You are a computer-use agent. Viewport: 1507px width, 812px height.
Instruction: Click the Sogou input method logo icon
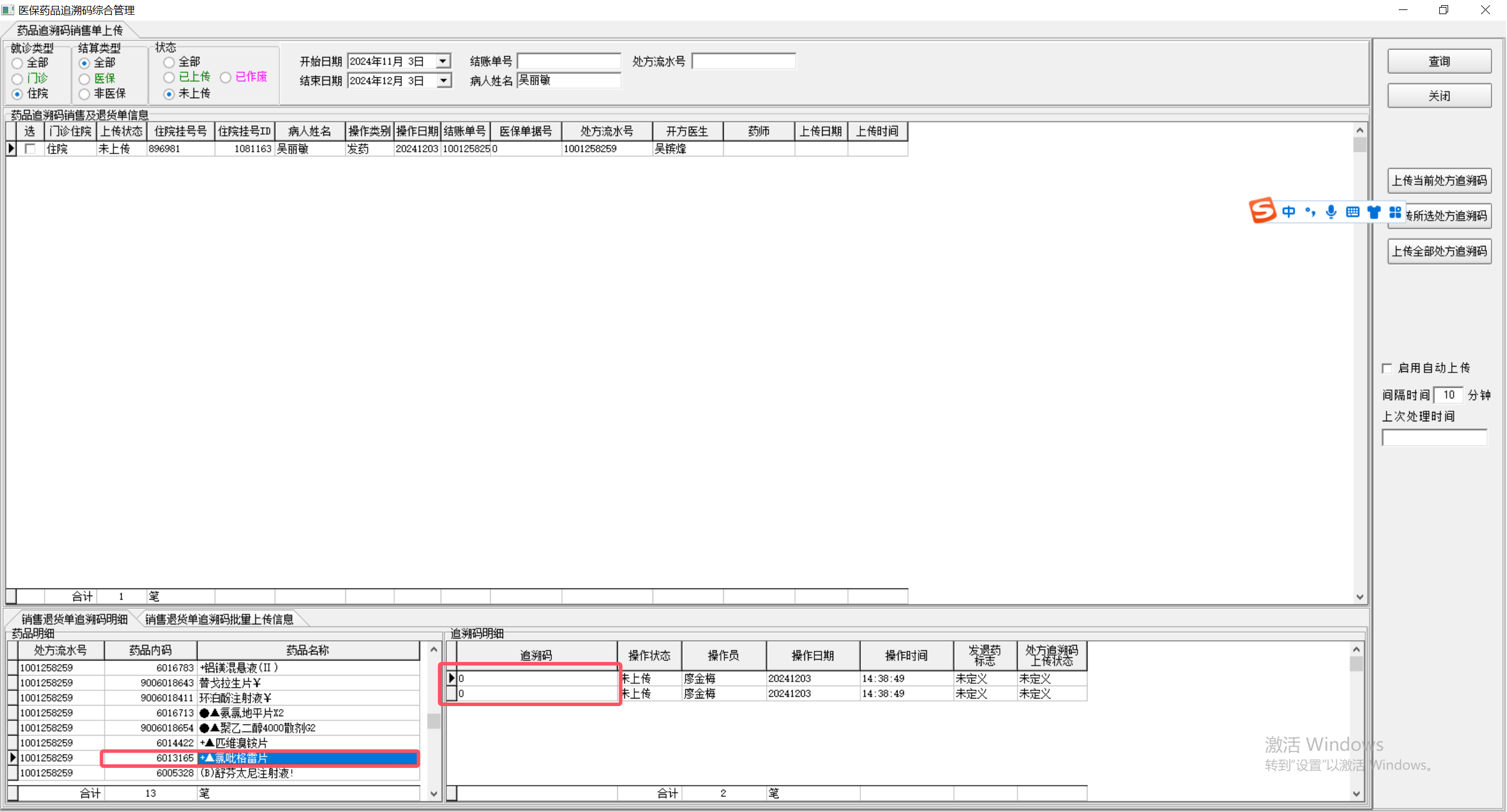pos(1262,211)
